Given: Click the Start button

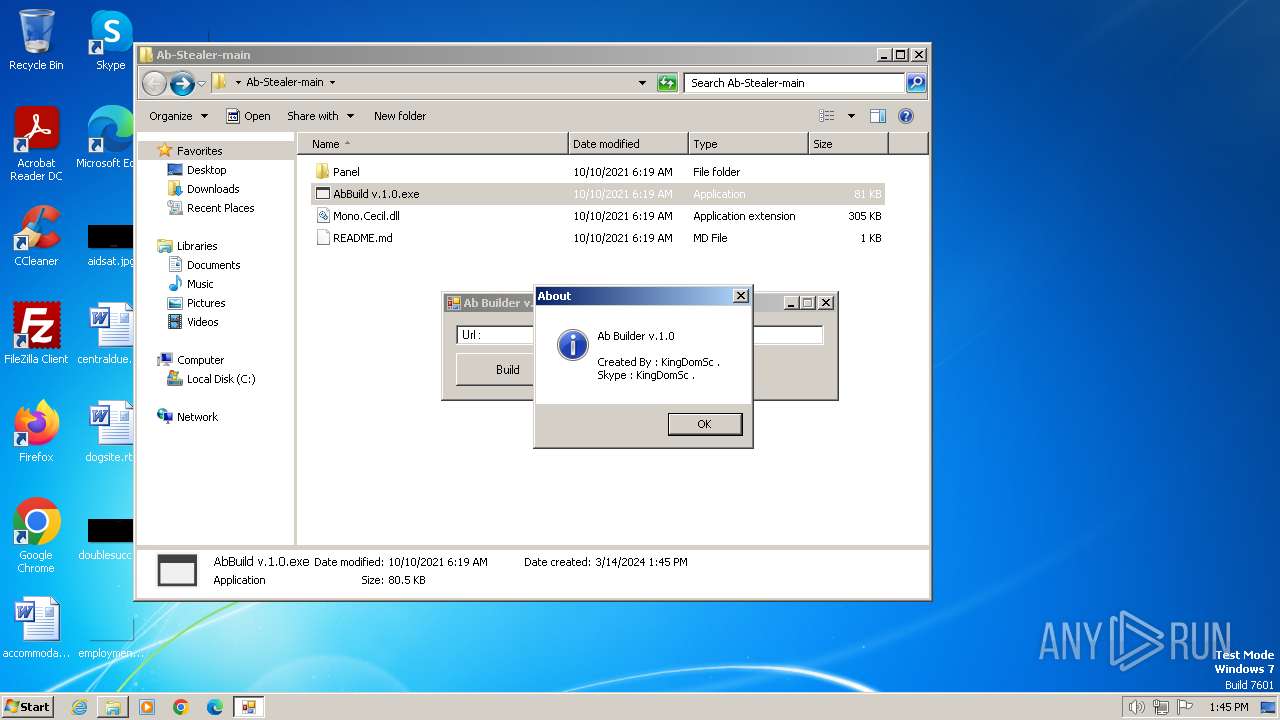Looking at the screenshot, I should point(27,706).
